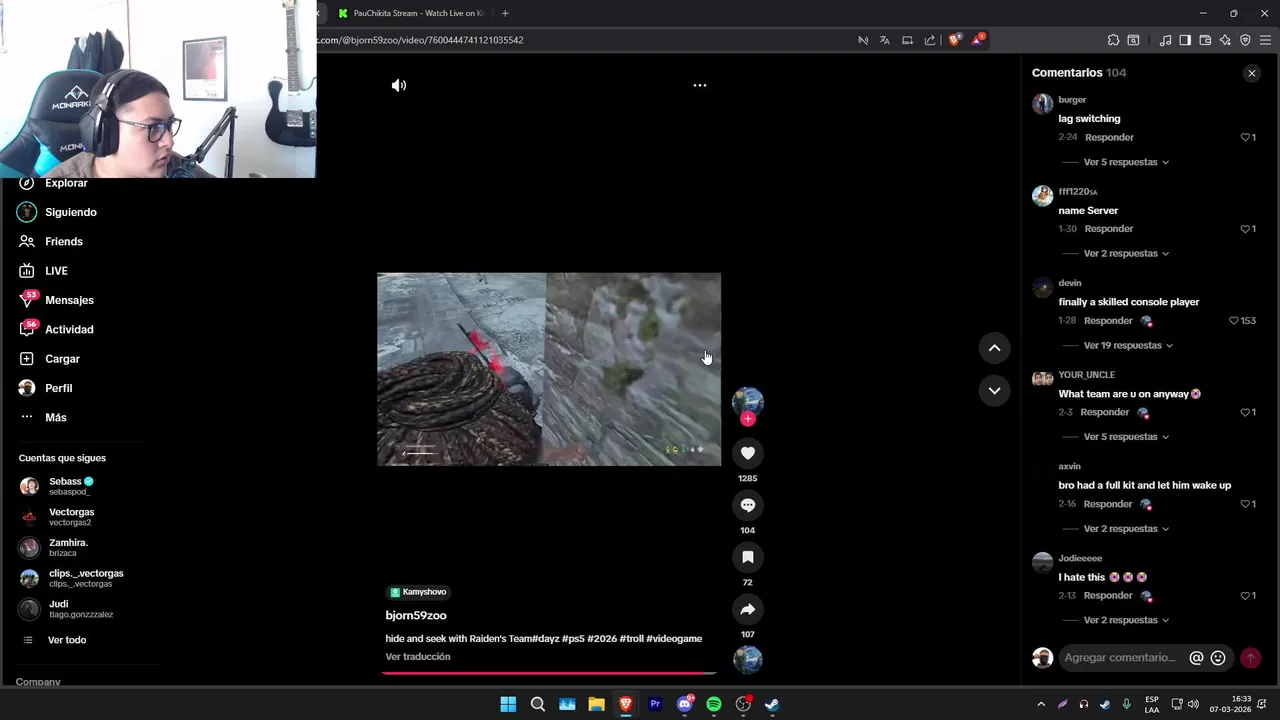Save the video with the bookmark icon
The height and width of the screenshot is (720, 1280).
[x=747, y=557]
